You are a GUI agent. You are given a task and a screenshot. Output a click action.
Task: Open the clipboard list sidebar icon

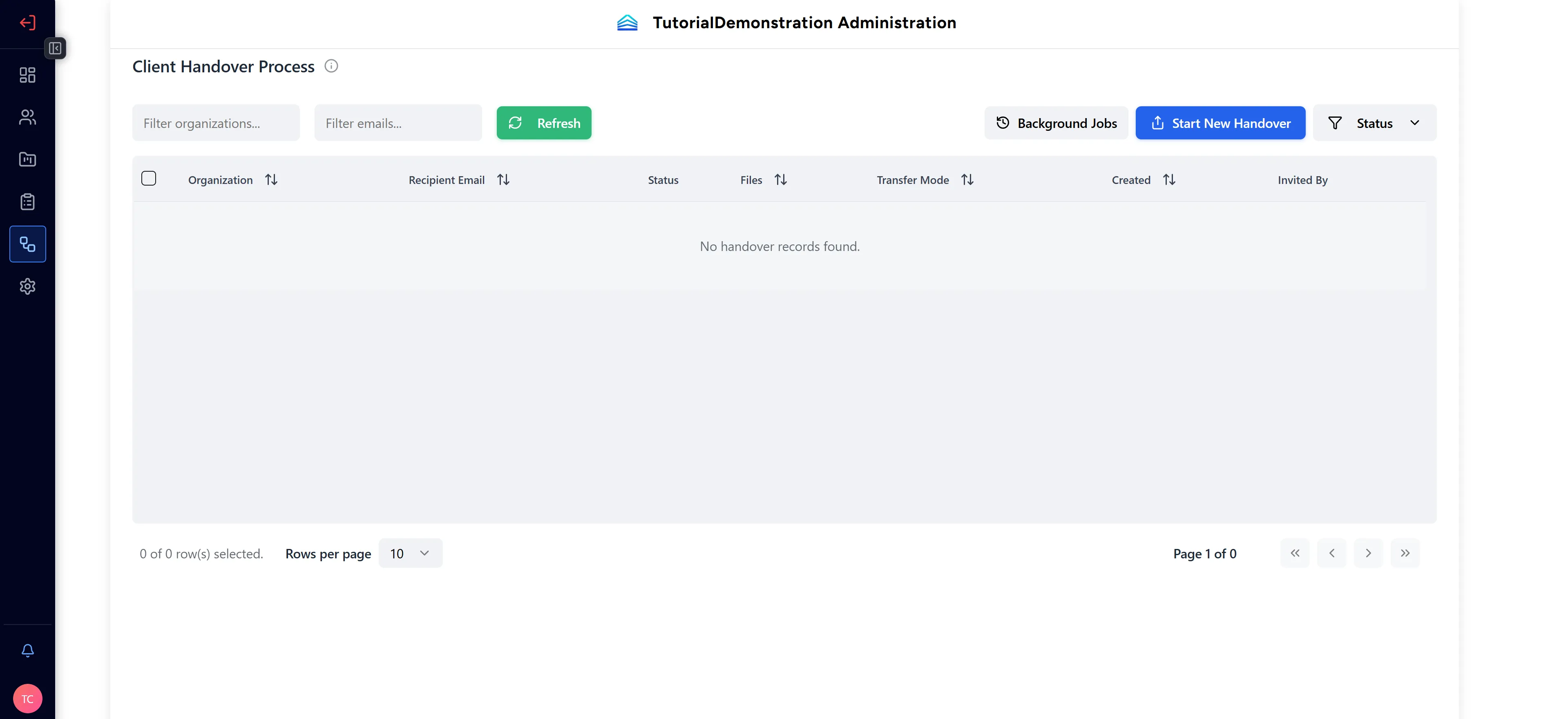(x=27, y=202)
